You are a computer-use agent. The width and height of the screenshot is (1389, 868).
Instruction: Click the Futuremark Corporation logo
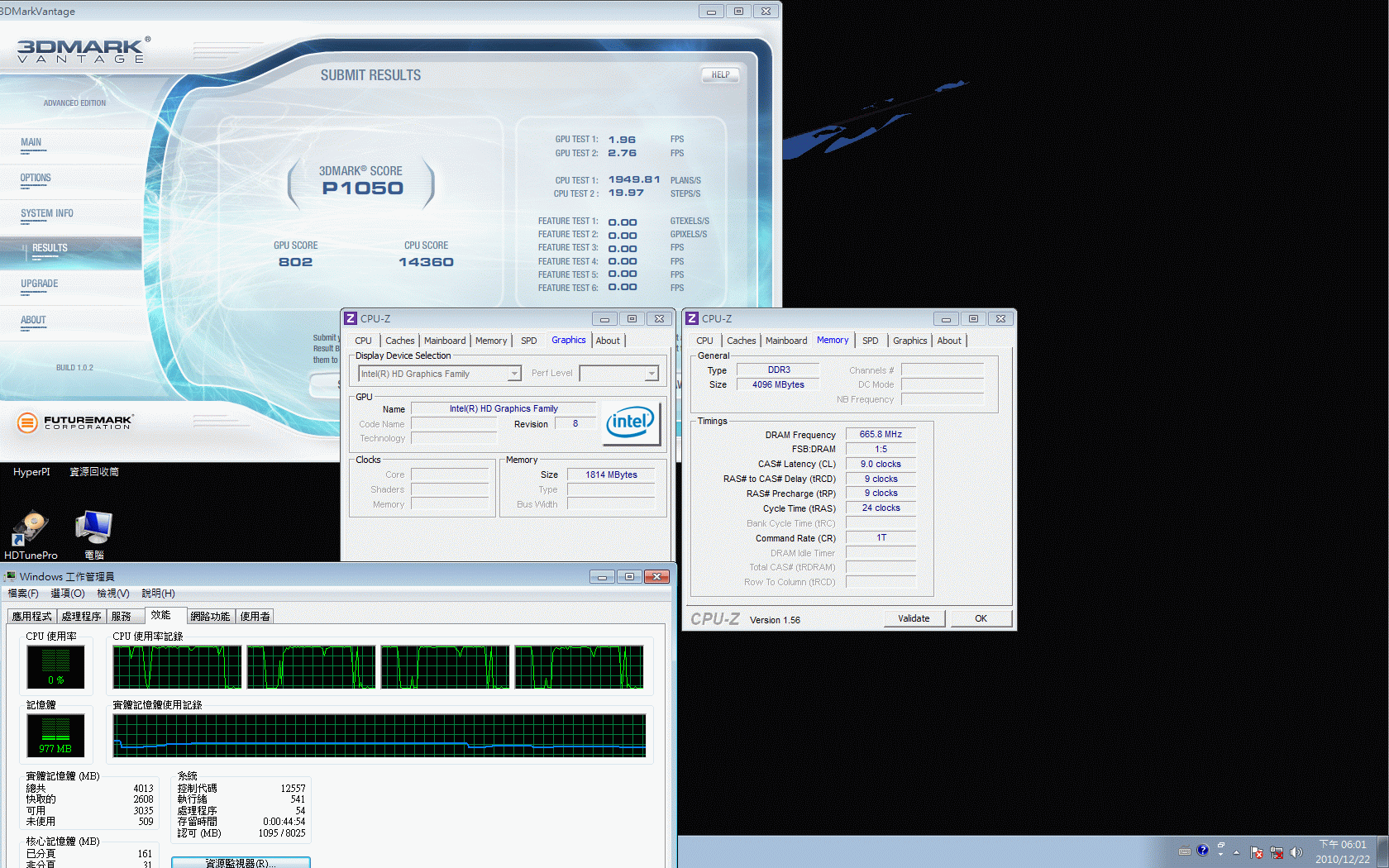coord(75,422)
